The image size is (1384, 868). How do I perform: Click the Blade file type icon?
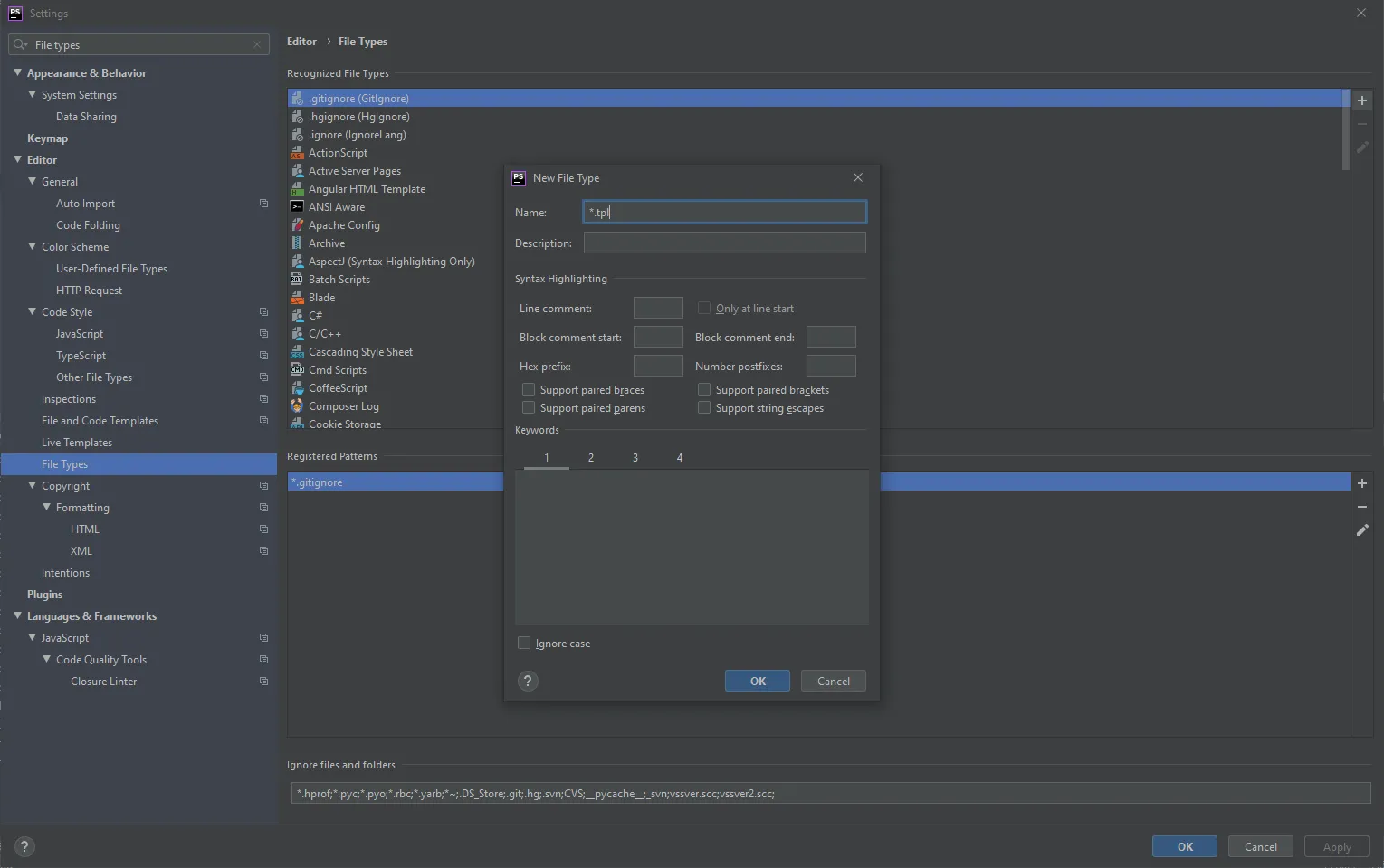coord(297,298)
